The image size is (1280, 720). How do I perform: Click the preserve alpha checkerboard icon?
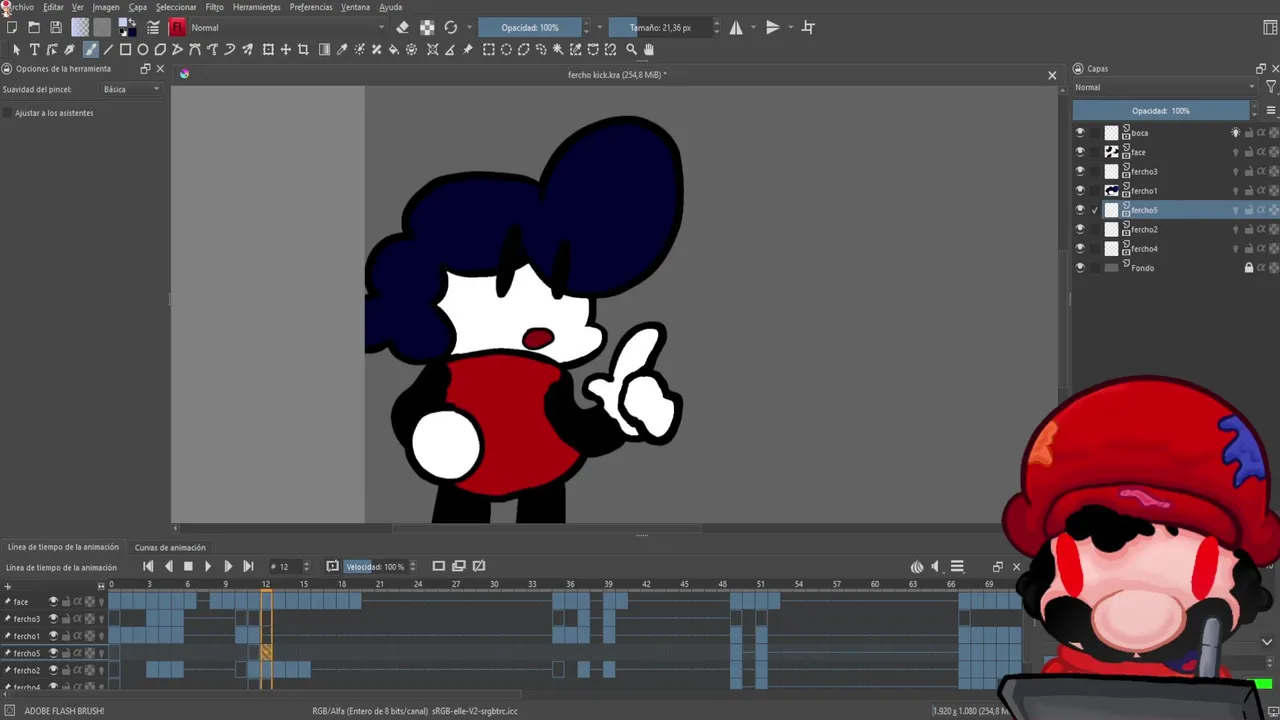click(x=427, y=28)
